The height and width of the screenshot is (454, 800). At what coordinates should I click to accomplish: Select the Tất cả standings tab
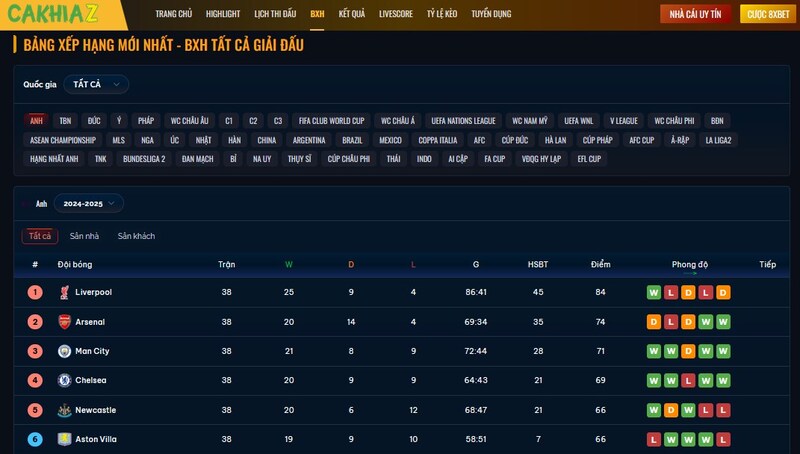40,236
